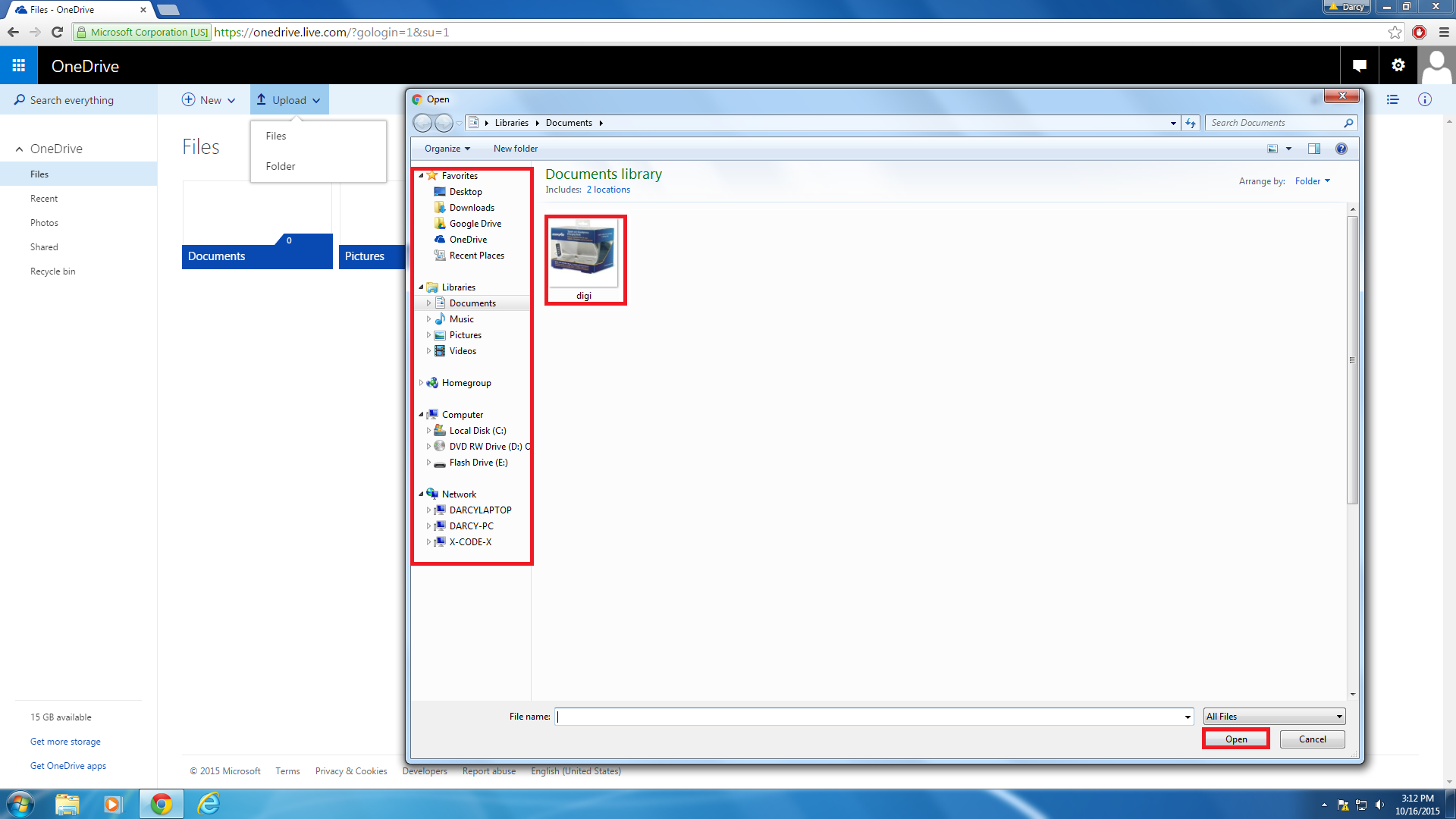Get help in the Open dialog

pyautogui.click(x=1341, y=149)
